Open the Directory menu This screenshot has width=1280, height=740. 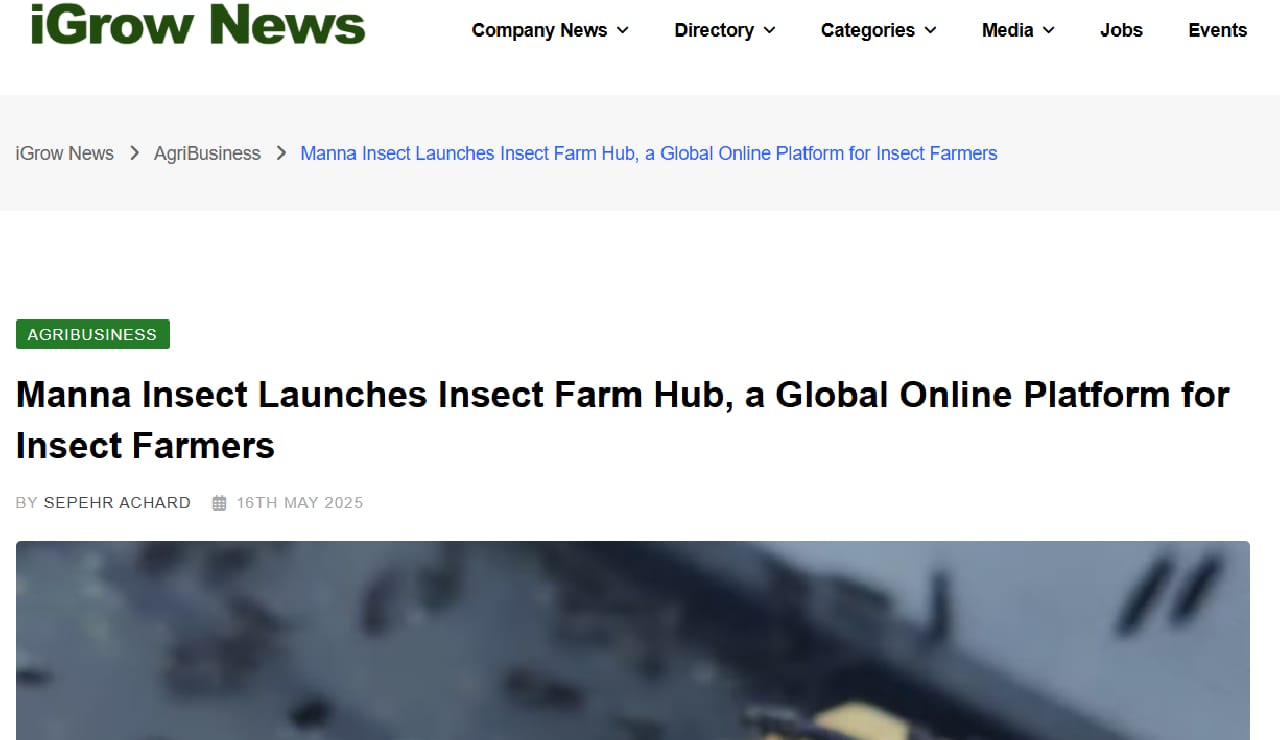[714, 31]
